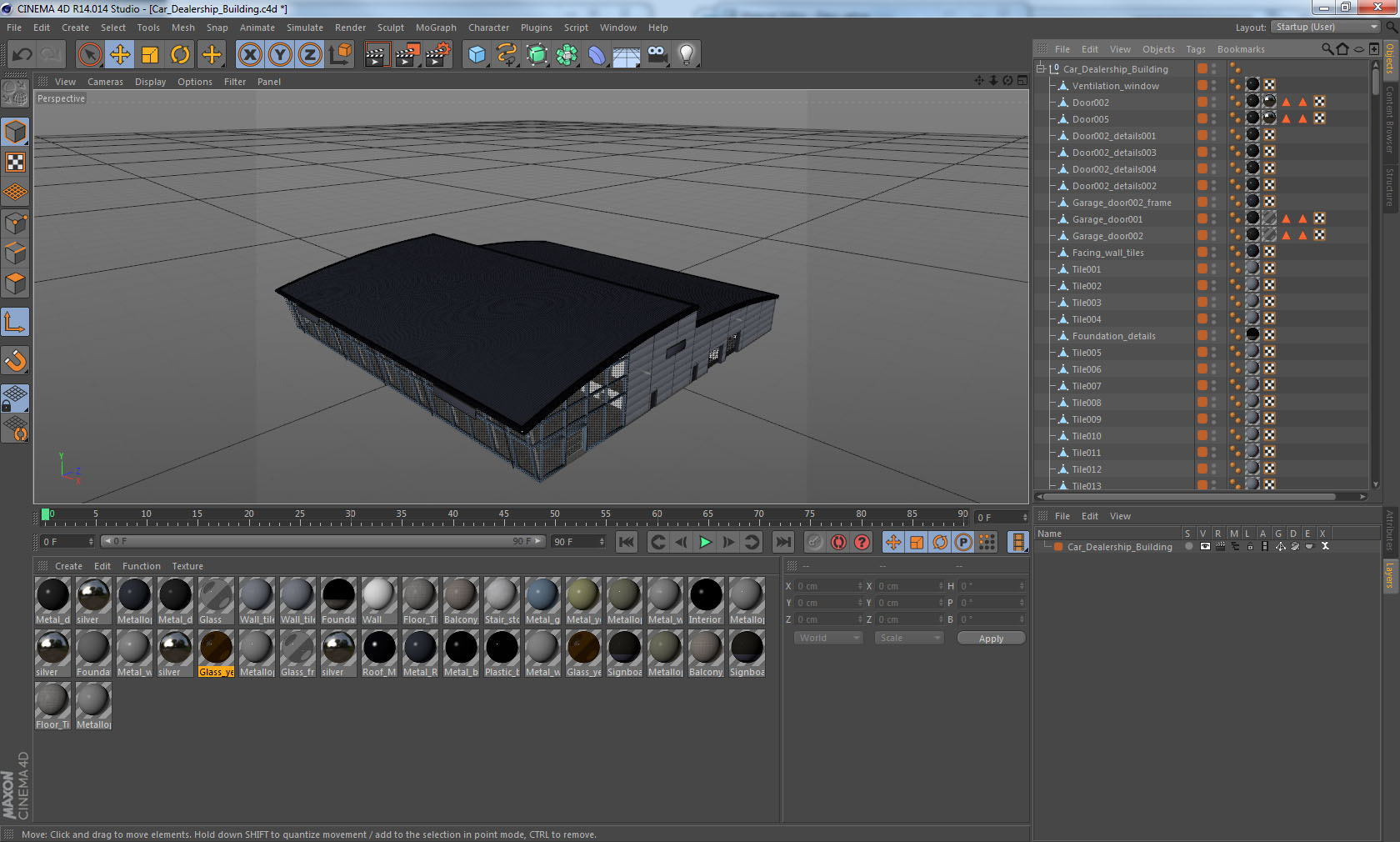
Task: Toggle visibility of Car_Dealership_Building layer
Action: (x=1205, y=547)
